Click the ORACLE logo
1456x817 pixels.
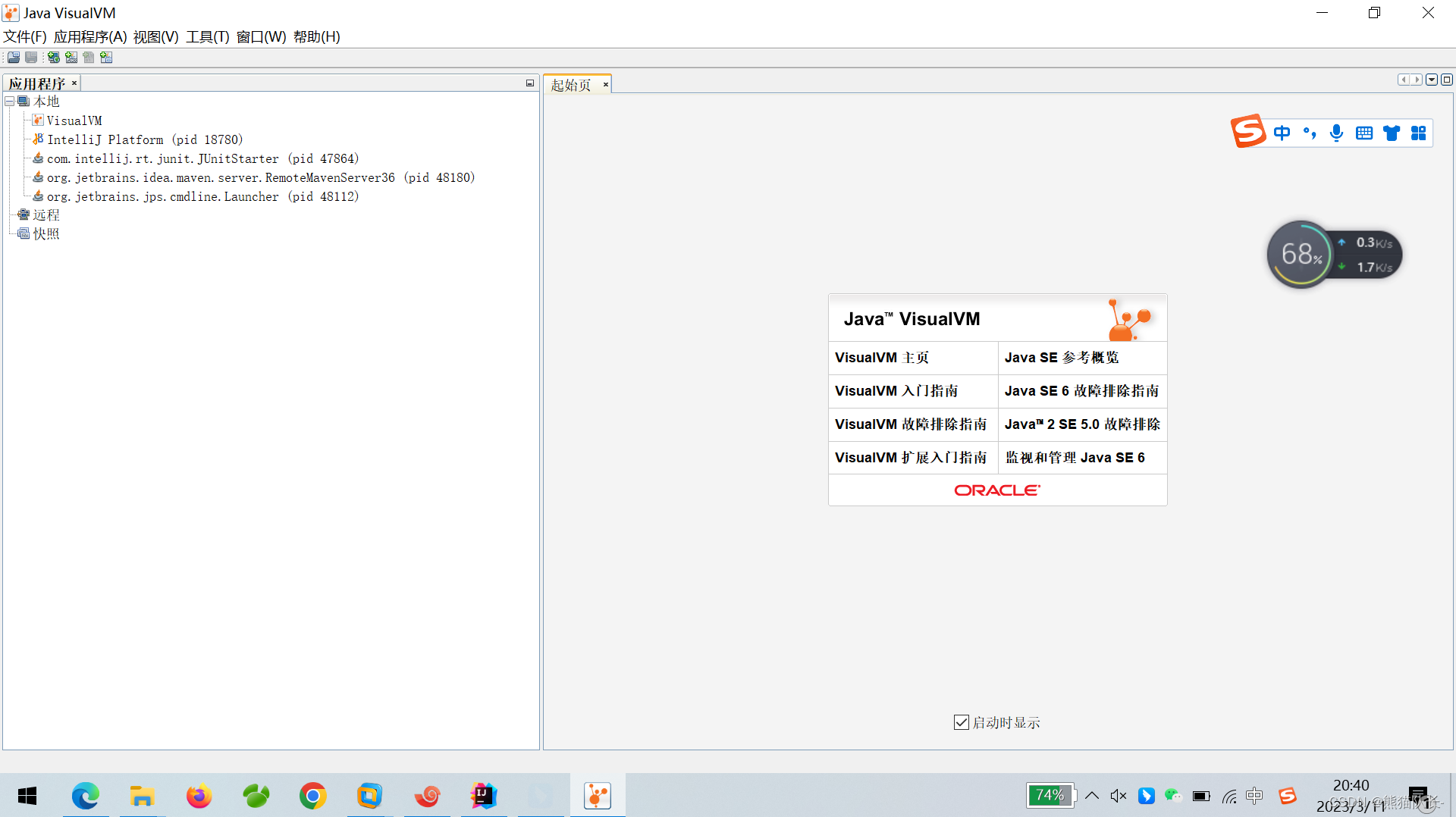click(997, 490)
